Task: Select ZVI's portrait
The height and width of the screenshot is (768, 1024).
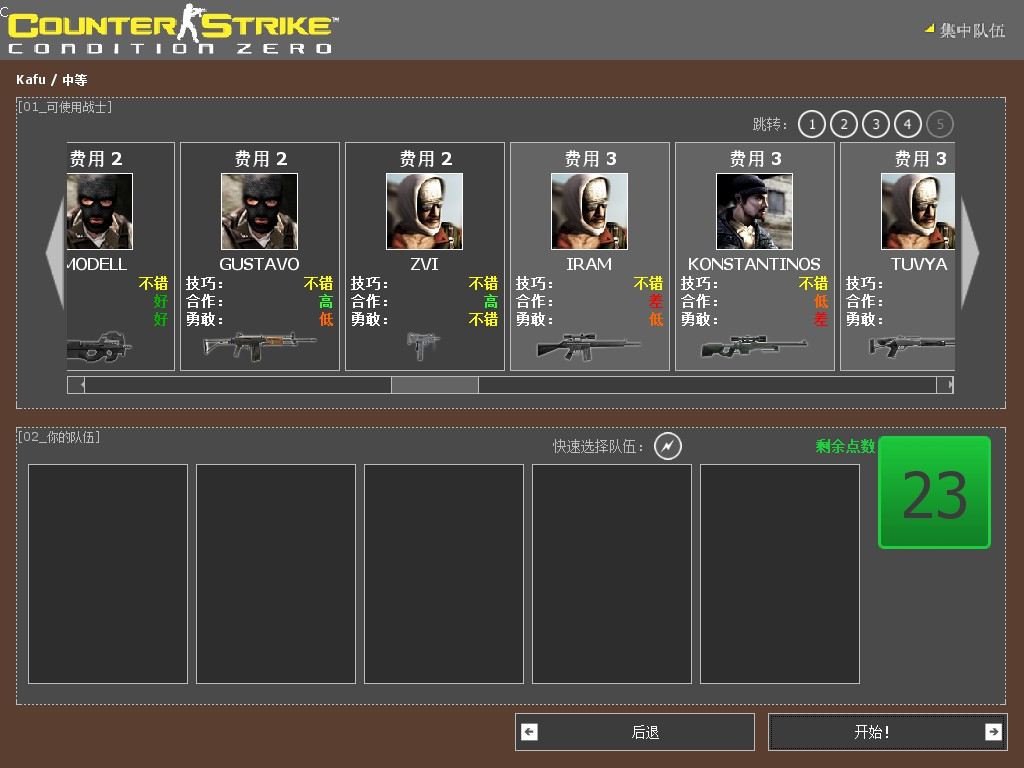Action: tap(424, 212)
